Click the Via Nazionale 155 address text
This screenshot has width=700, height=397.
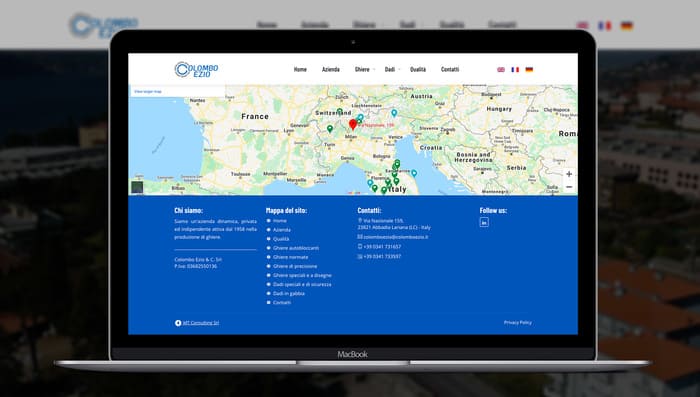[x=383, y=221]
